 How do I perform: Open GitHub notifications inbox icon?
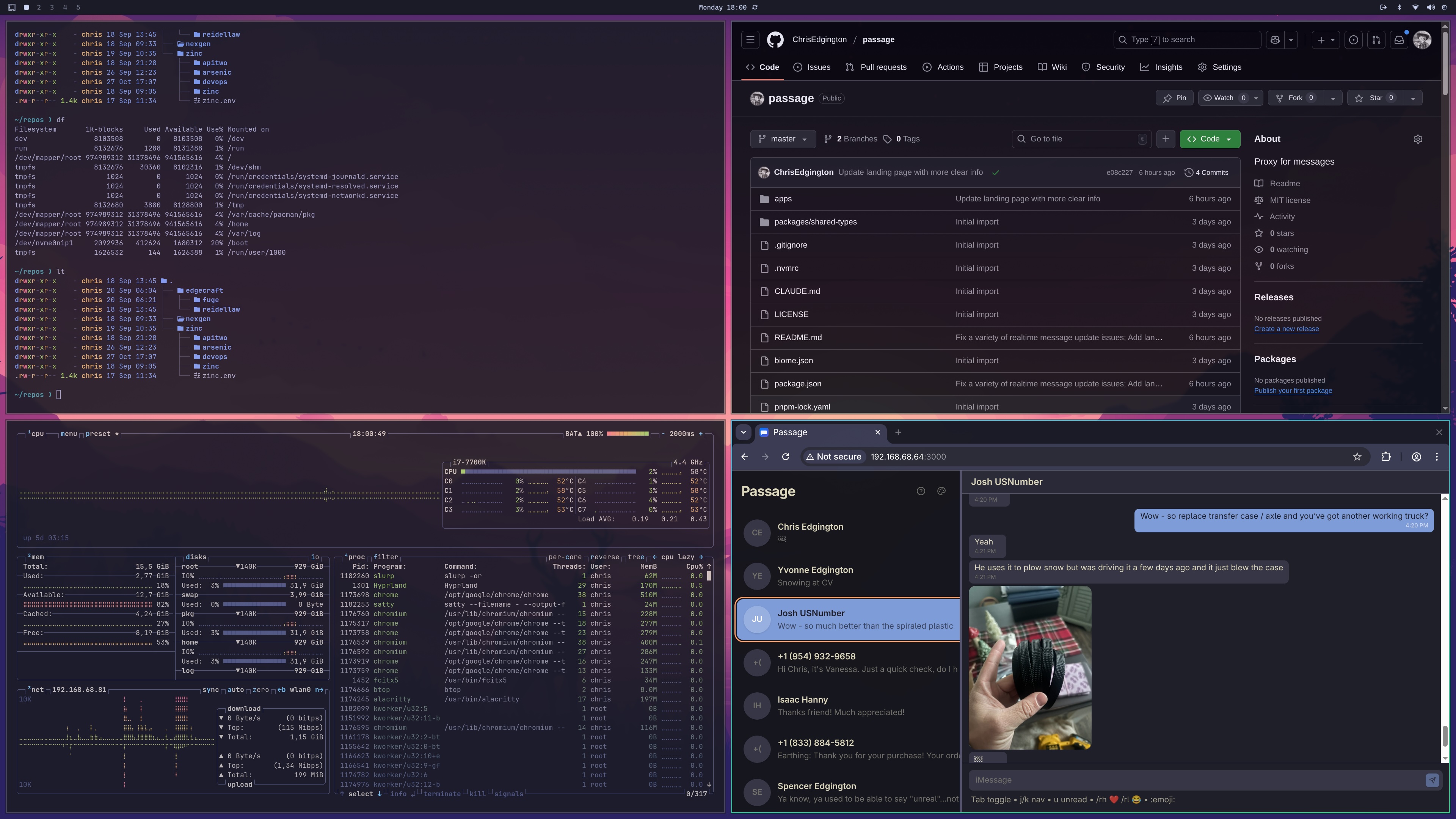pos(1399,39)
